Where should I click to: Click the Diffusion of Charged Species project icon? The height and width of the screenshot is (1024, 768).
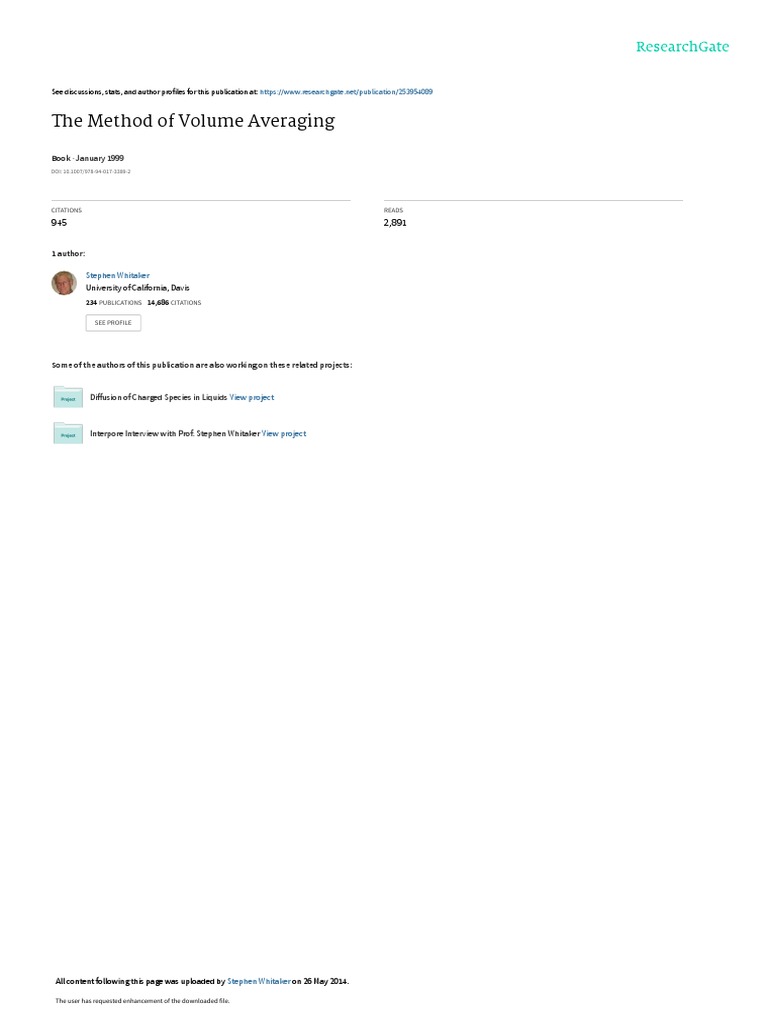68,397
